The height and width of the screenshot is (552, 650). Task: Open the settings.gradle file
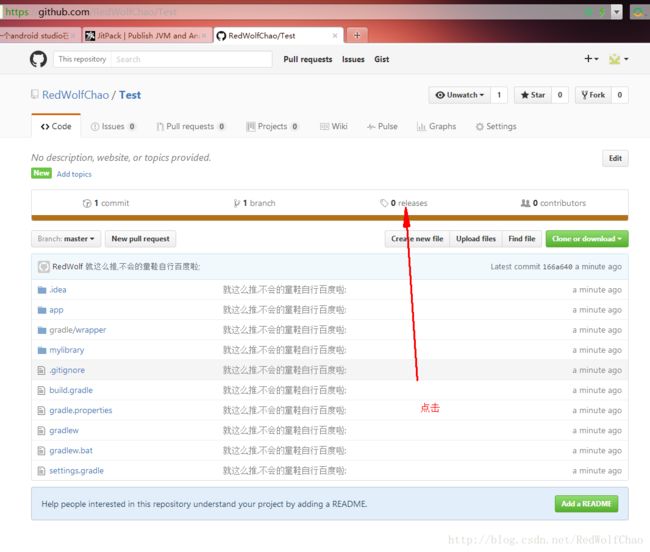click(76, 471)
